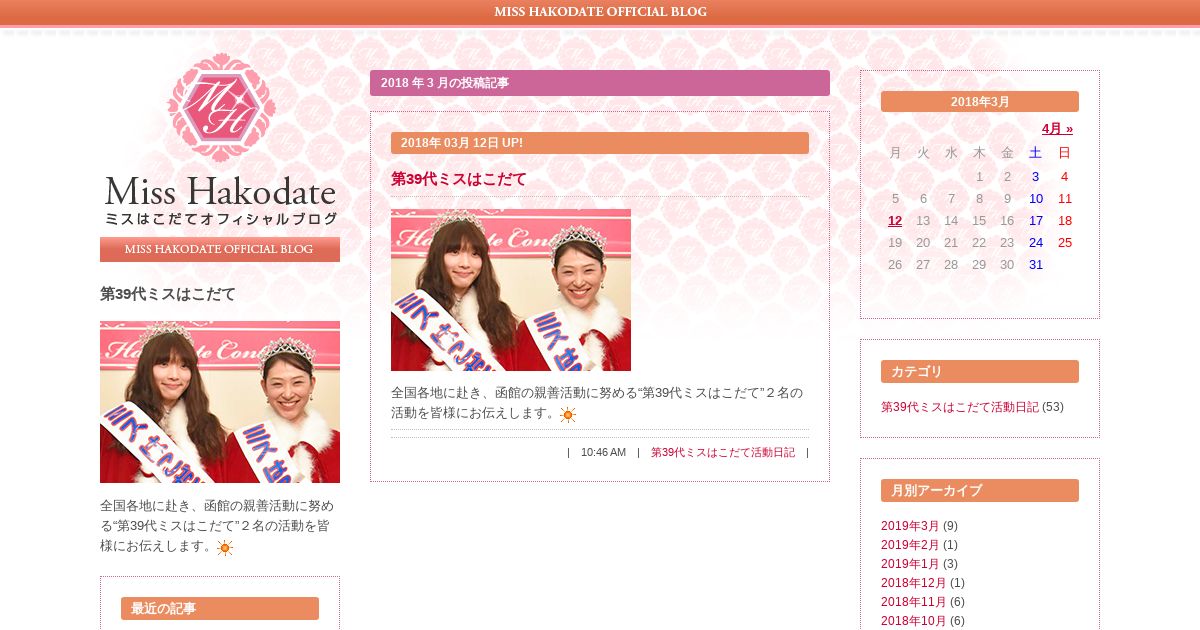Open category 第39代ミスはこだて活動日記 (53)
Image resolution: width=1200 pixels, height=630 pixels.
point(960,407)
